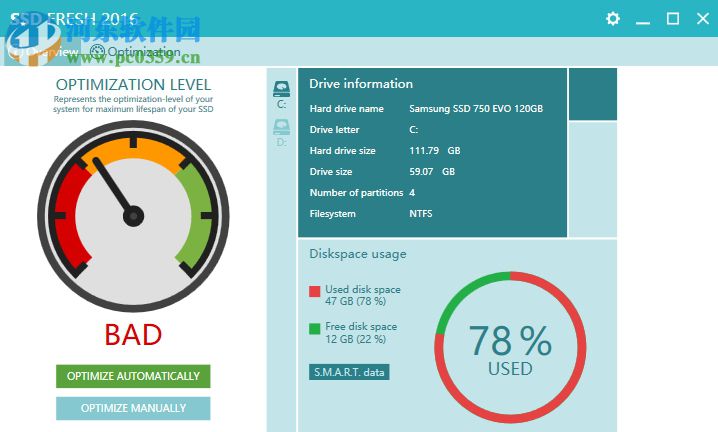The image size is (718, 432).
Task: Click the 78 % USED donut chart
Action: coord(510,347)
